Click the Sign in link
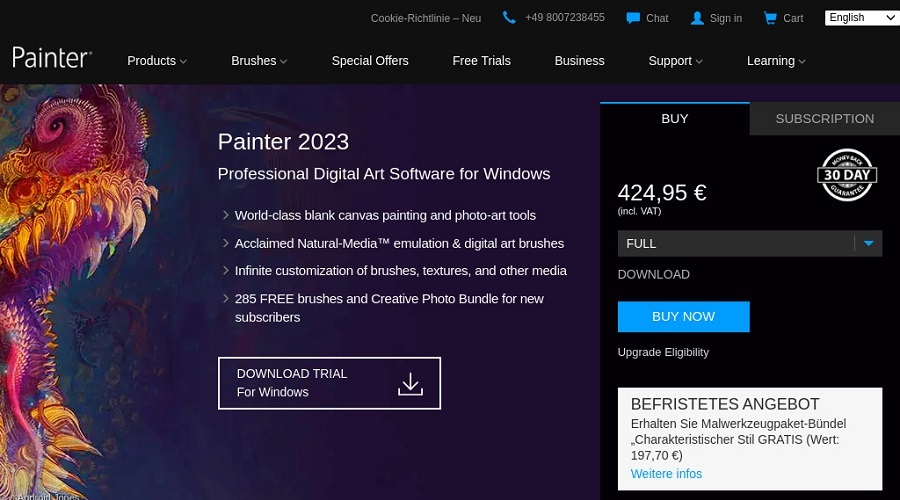Viewport: 900px width, 500px height. [726, 18]
